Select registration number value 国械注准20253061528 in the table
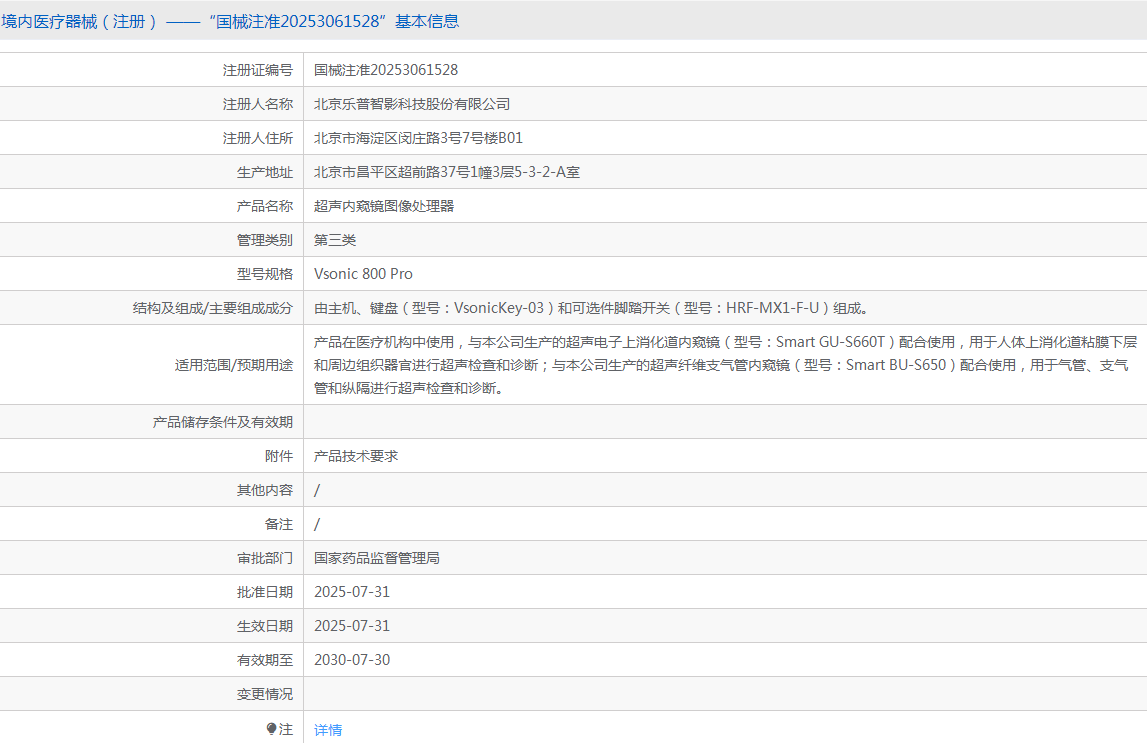Viewport: 1147px width, 743px height. click(386, 69)
